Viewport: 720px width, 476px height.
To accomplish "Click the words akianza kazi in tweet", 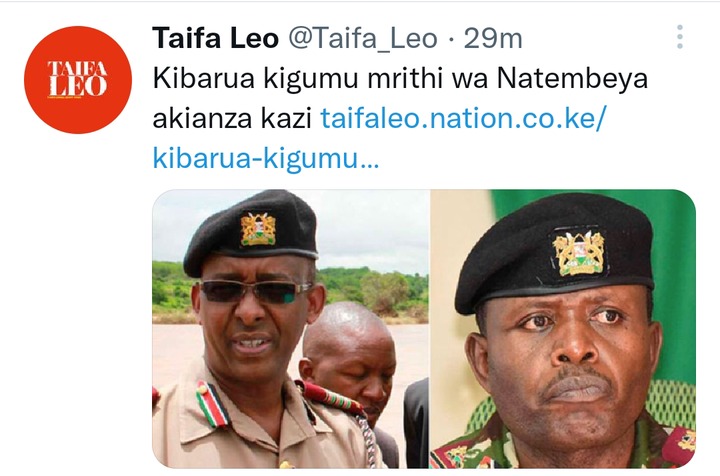I will (x=232, y=118).
